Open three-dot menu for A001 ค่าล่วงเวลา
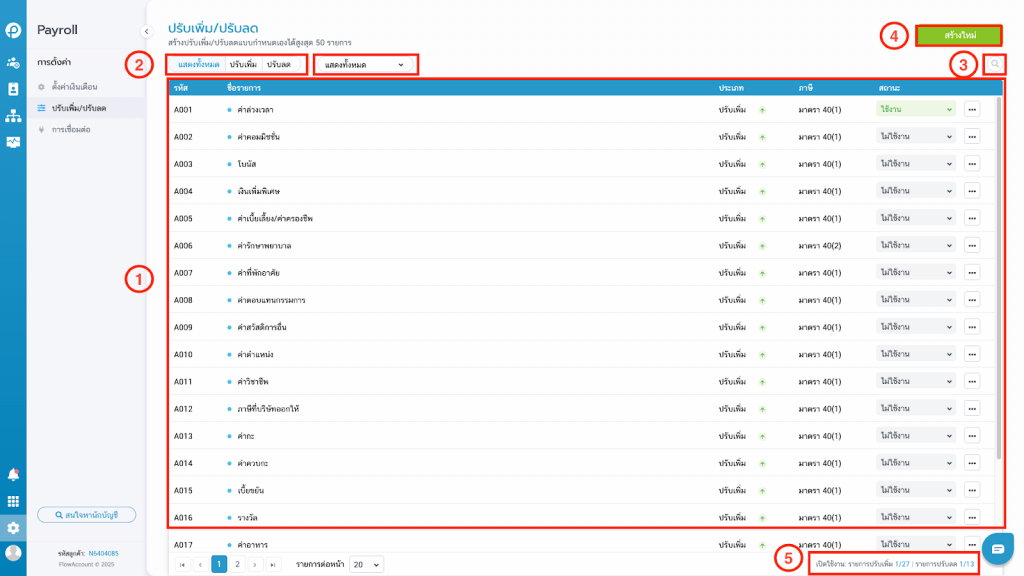 click(972, 109)
